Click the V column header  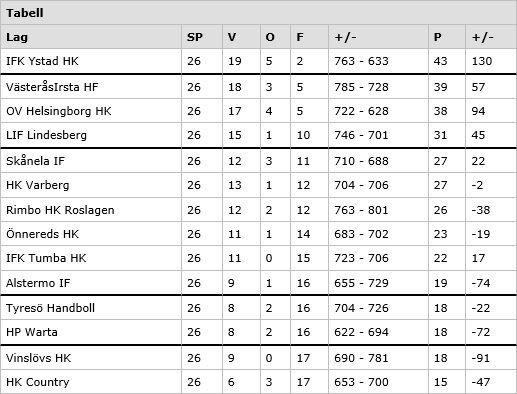[x=232, y=37]
